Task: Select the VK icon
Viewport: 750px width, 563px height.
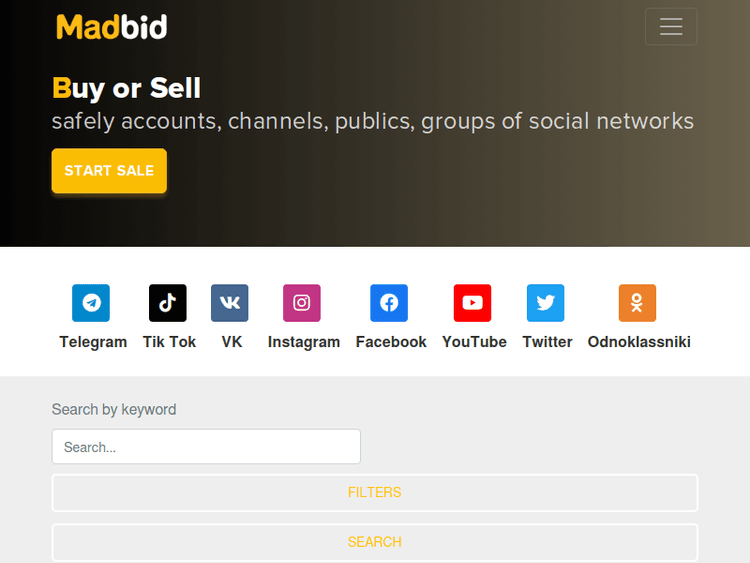Action: (x=230, y=302)
